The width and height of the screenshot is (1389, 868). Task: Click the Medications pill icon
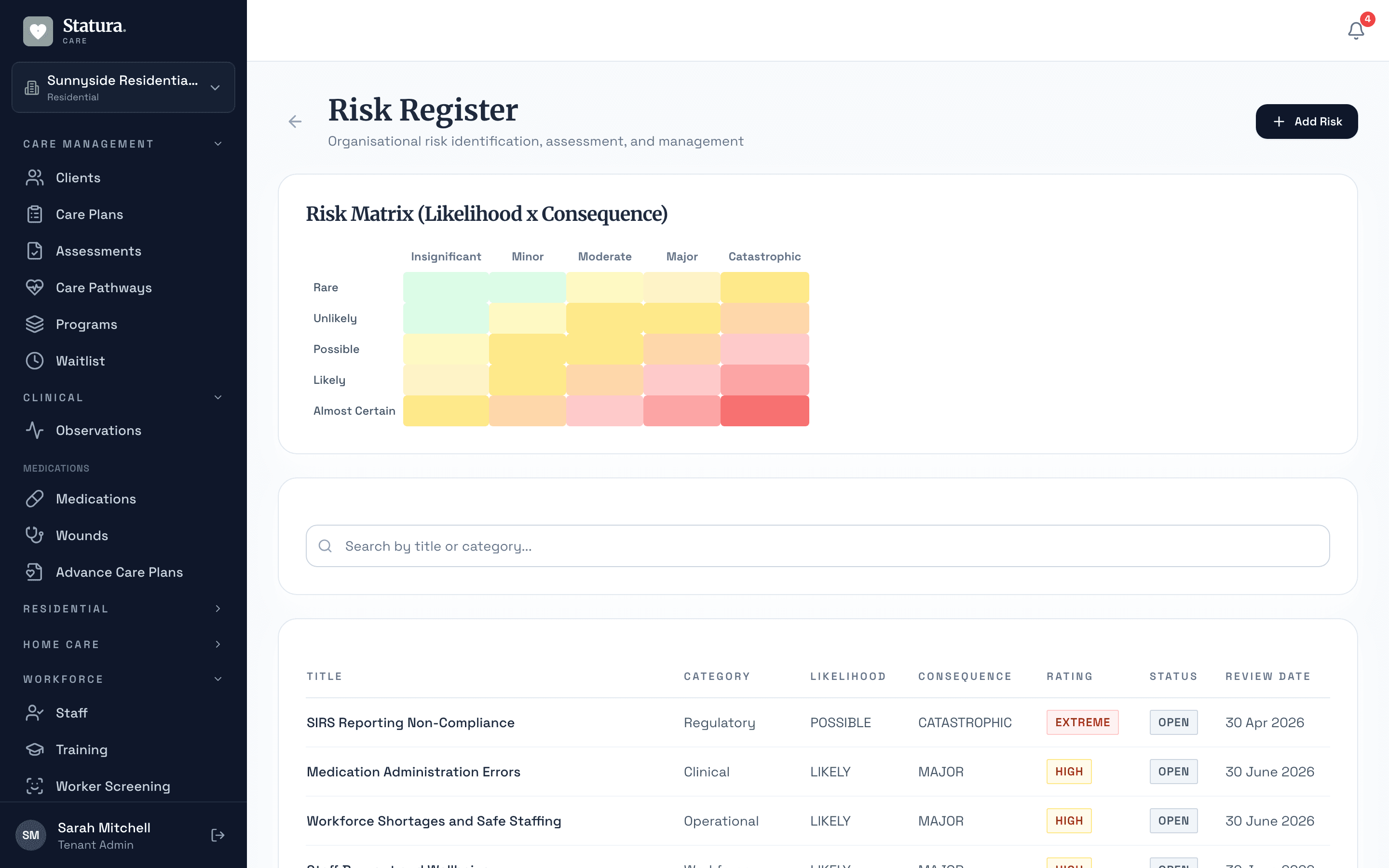[34, 499]
